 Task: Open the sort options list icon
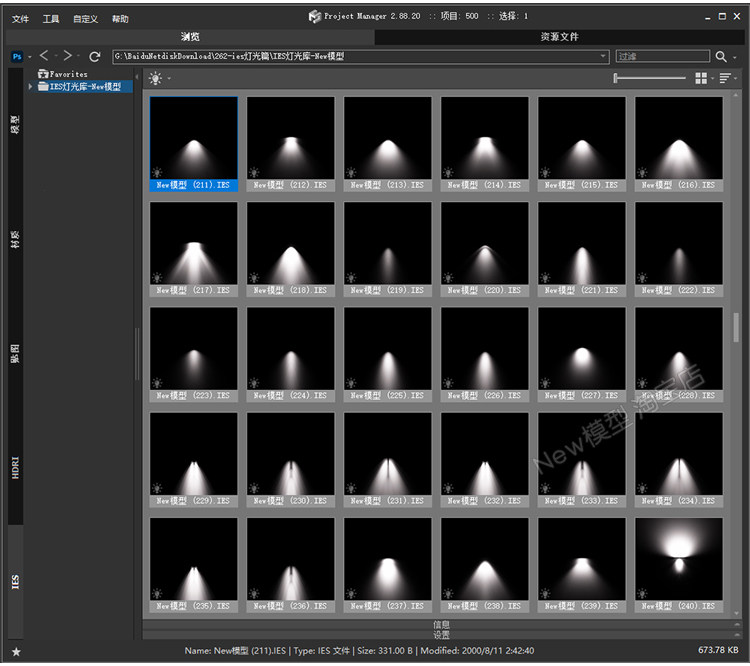(x=725, y=78)
